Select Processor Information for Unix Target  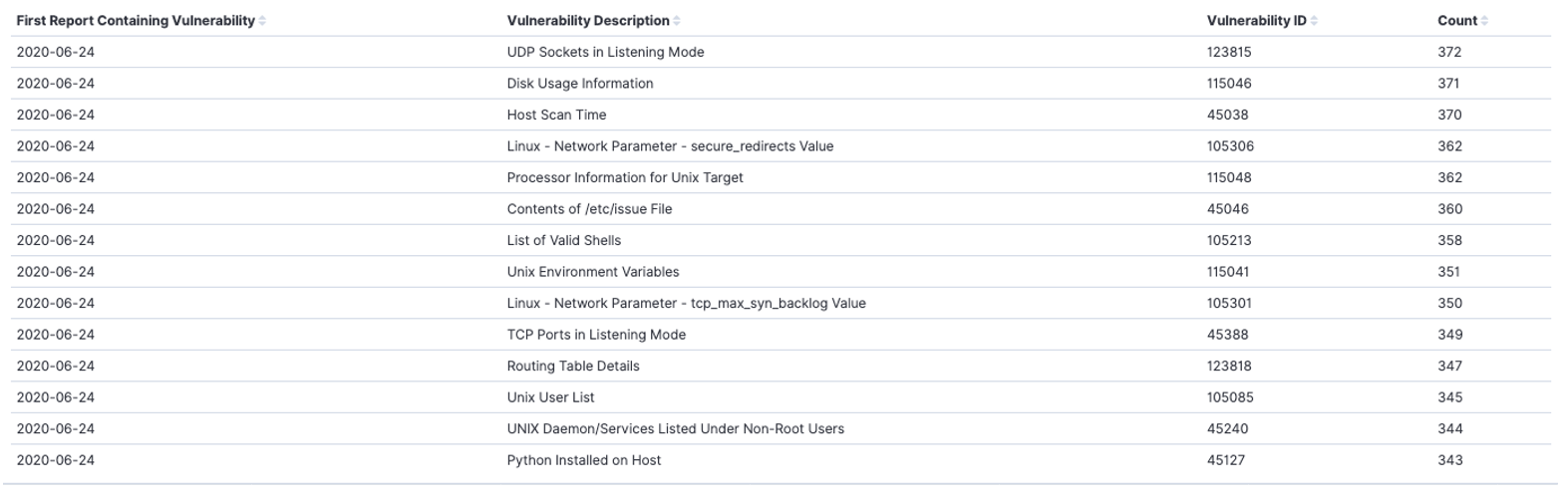pos(624,177)
